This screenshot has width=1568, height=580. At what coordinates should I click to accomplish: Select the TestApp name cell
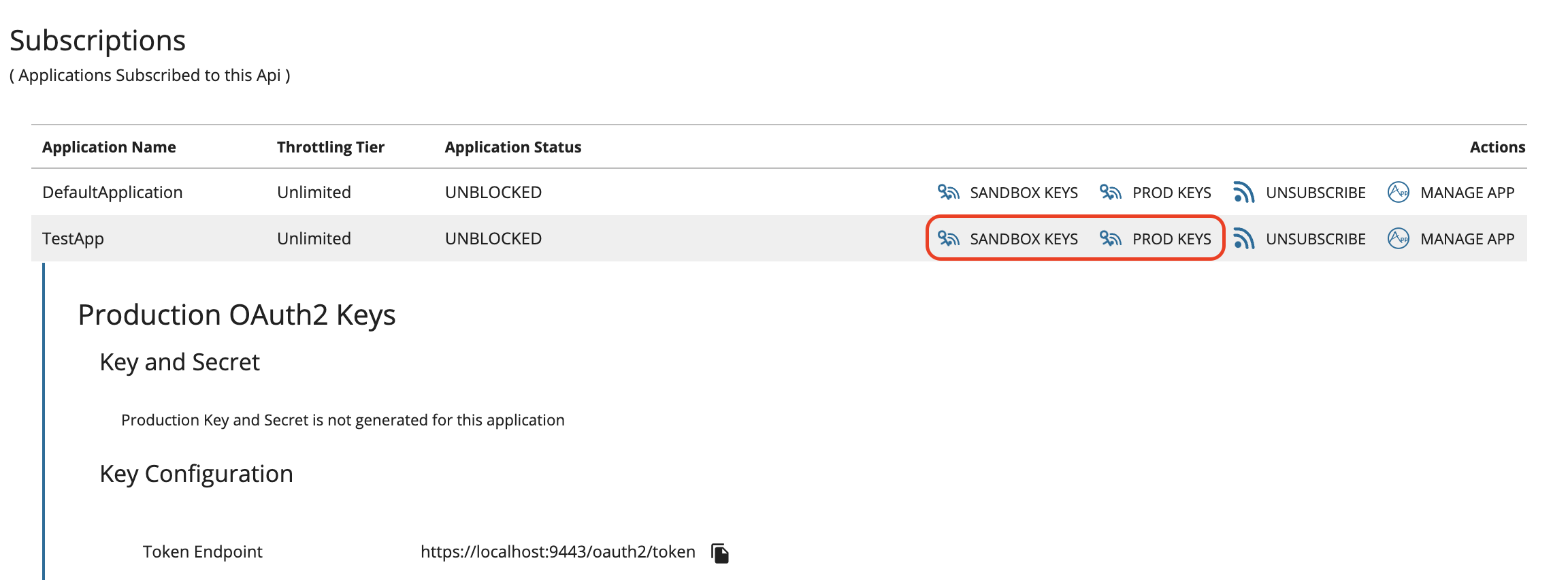73,239
